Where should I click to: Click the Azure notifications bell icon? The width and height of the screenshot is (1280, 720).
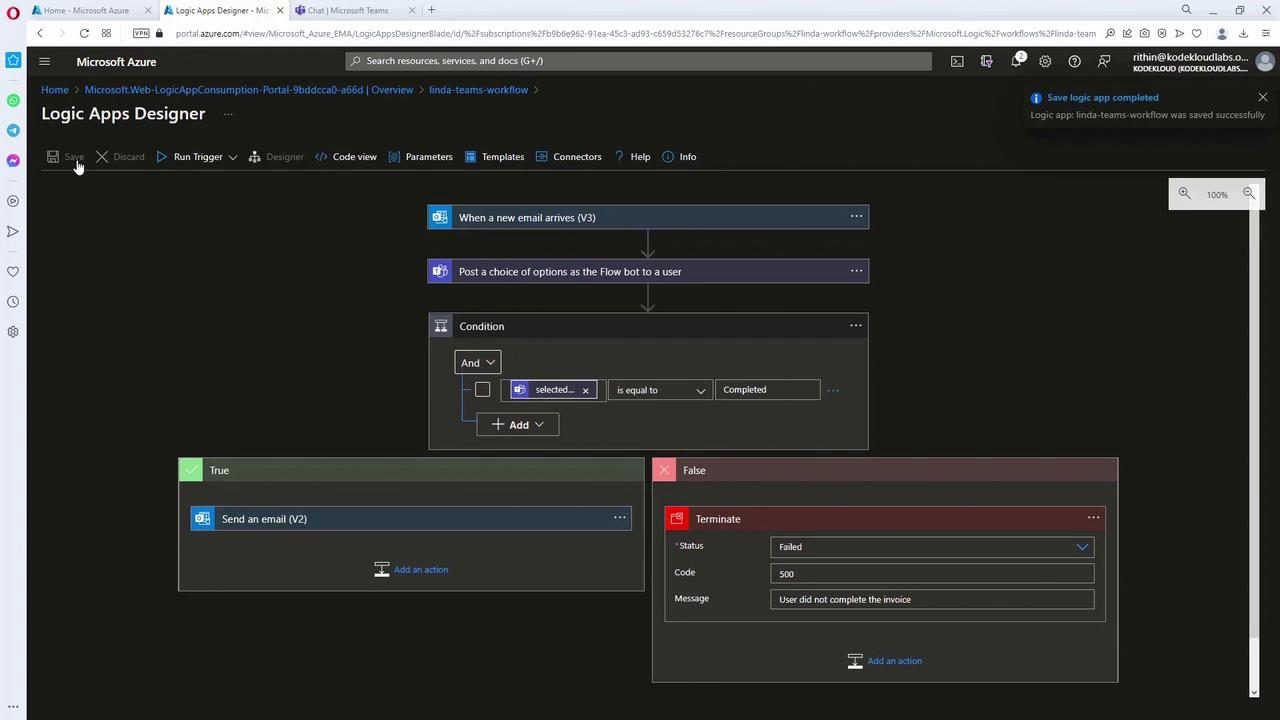point(1016,61)
